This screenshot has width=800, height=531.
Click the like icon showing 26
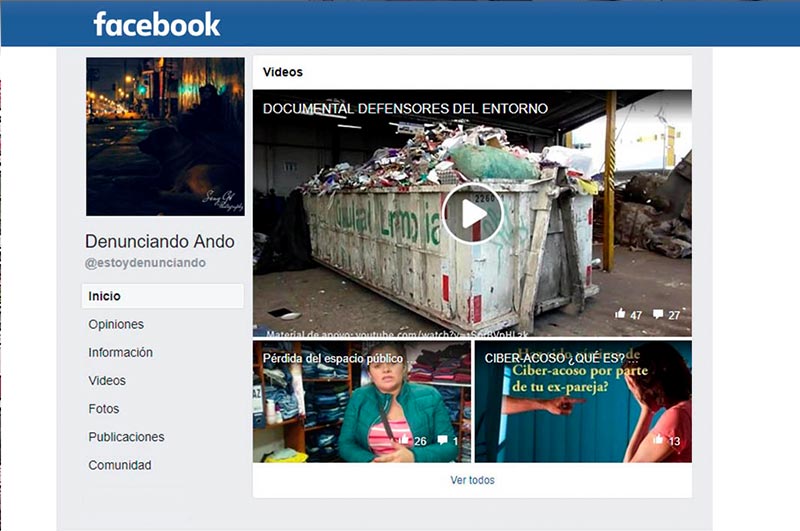tap(405, 440)
